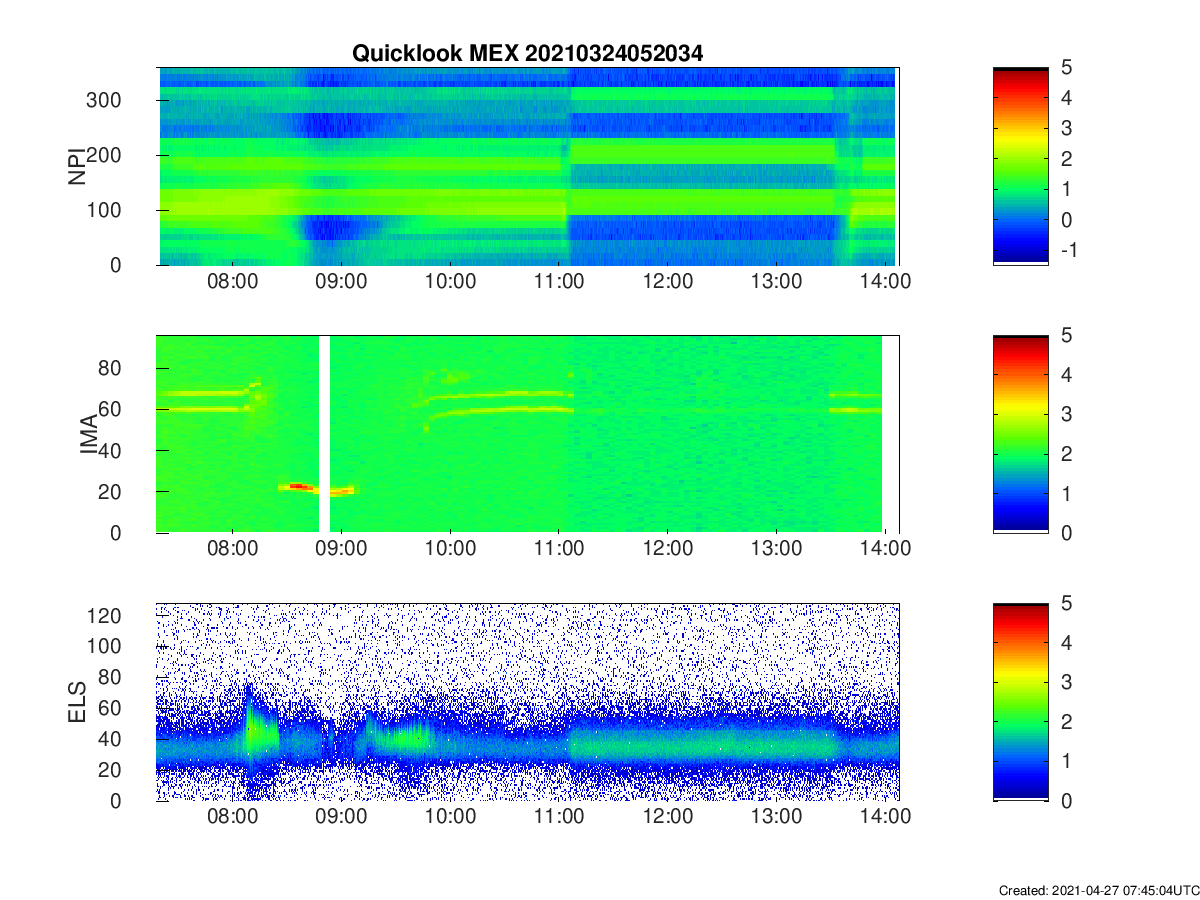Click the red hot spot in IMA plot
1200x900 pixels.
click(297, 486)
